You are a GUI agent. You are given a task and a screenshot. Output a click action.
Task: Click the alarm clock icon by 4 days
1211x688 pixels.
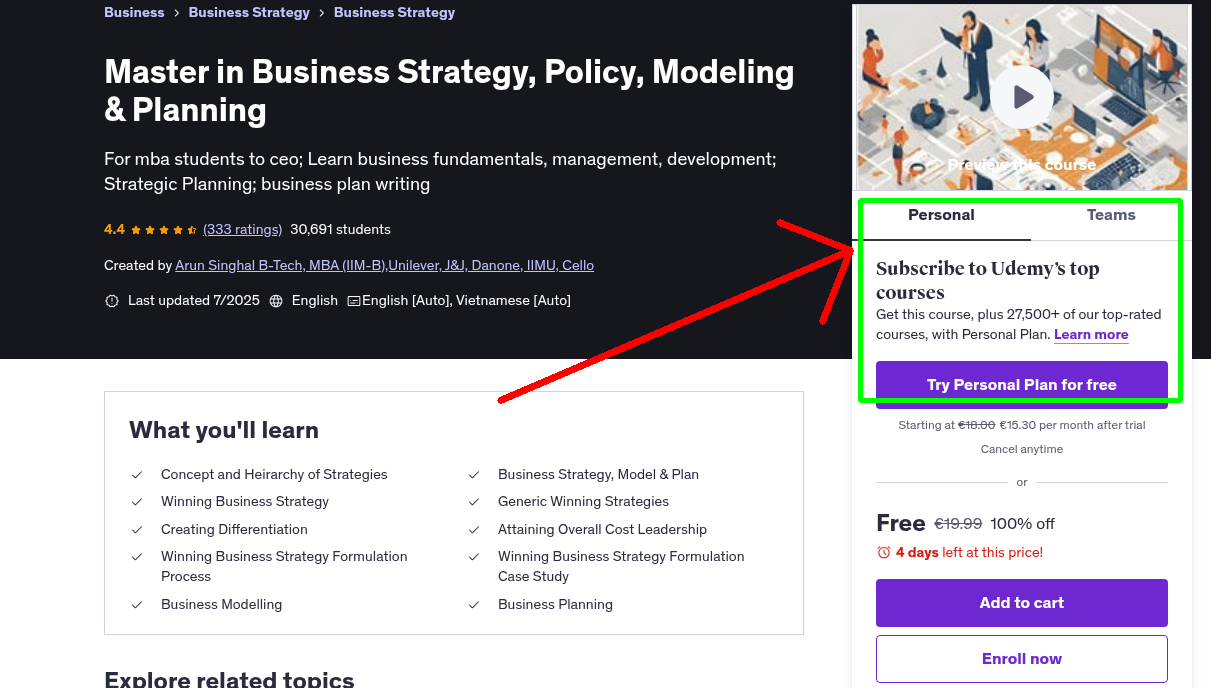point(884,552)
